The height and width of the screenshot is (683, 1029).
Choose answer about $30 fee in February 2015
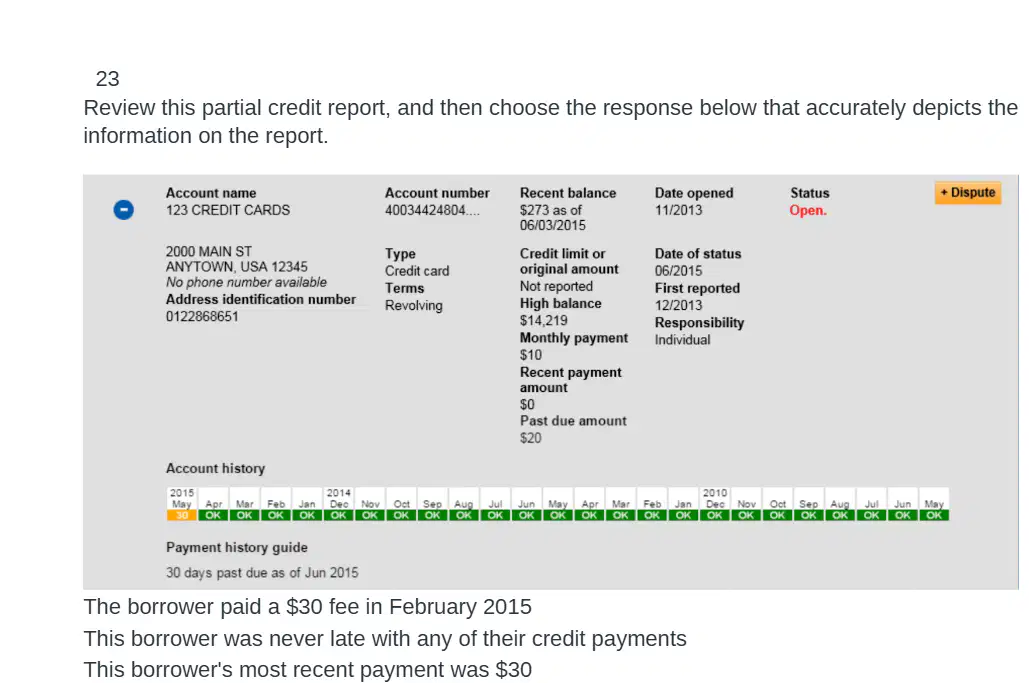point(307,607)
